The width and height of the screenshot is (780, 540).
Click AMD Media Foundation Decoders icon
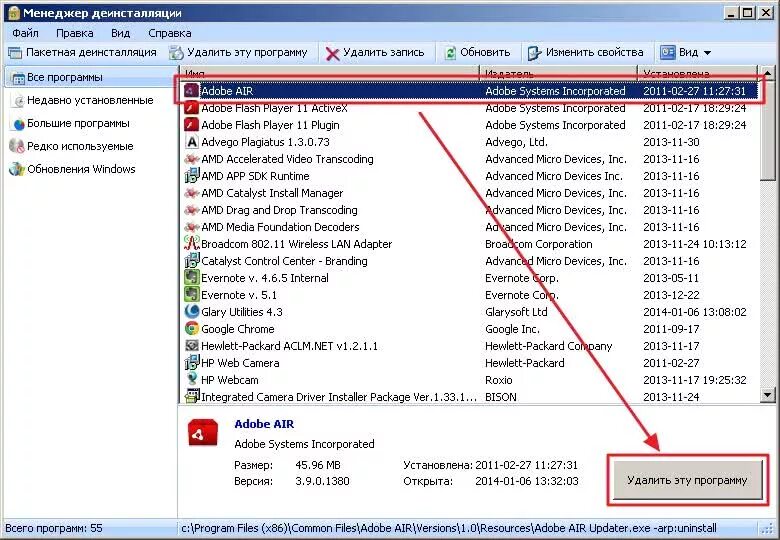192,227
